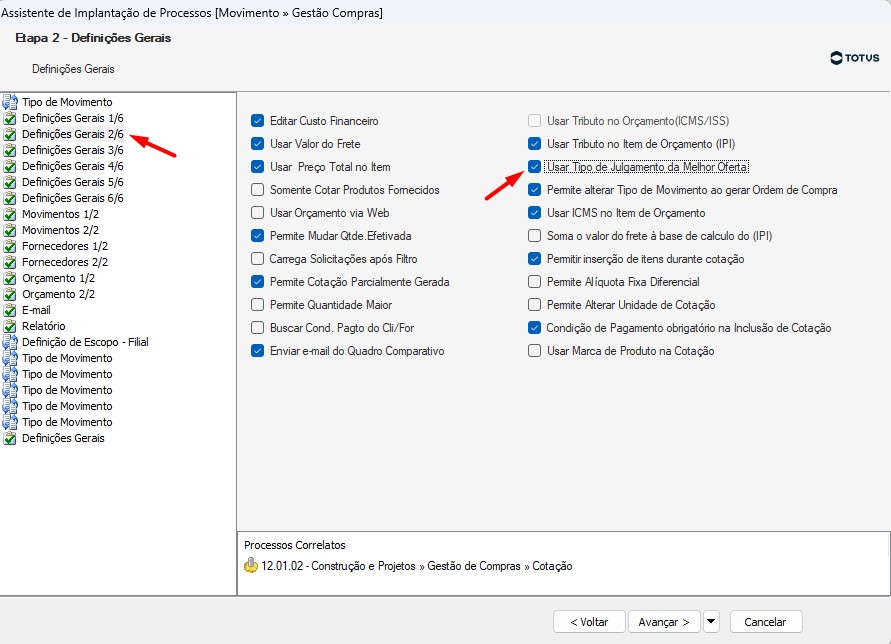Screen dimensions: 891x644
Task: Click the process icon beside 12.01.02 Cotação
Action: (x=251, y=566)
